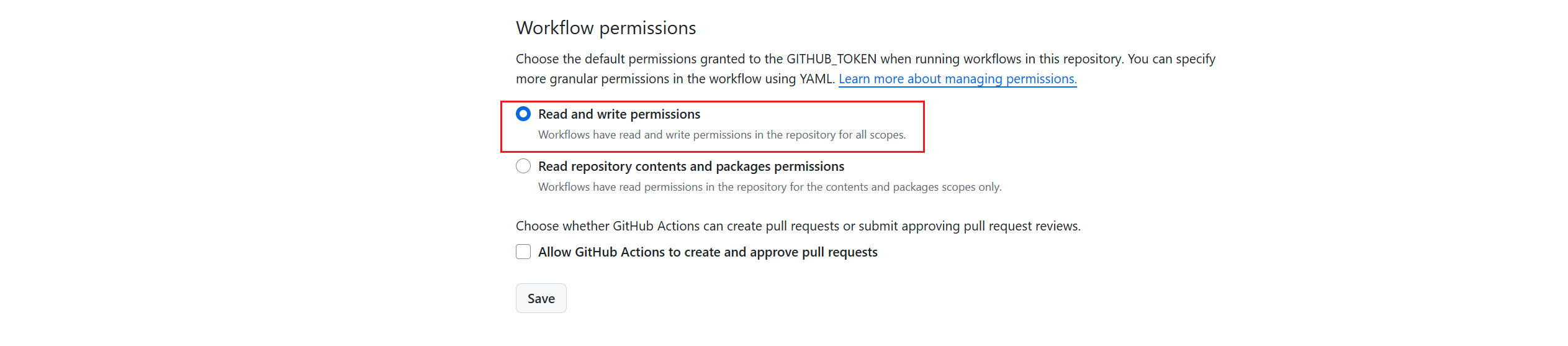Screen dimensions: 1568x346
Task: Open the Learn more about managing permissions link
Action: 957,79
